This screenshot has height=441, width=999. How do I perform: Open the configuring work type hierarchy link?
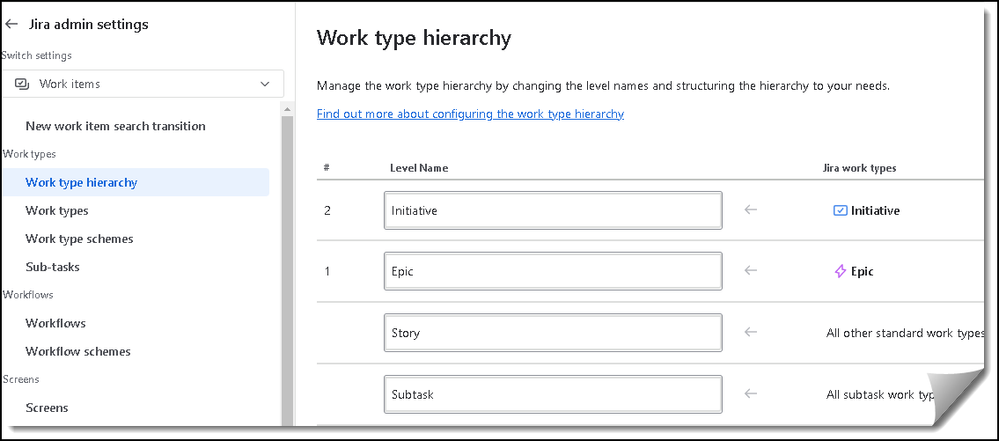470,114
